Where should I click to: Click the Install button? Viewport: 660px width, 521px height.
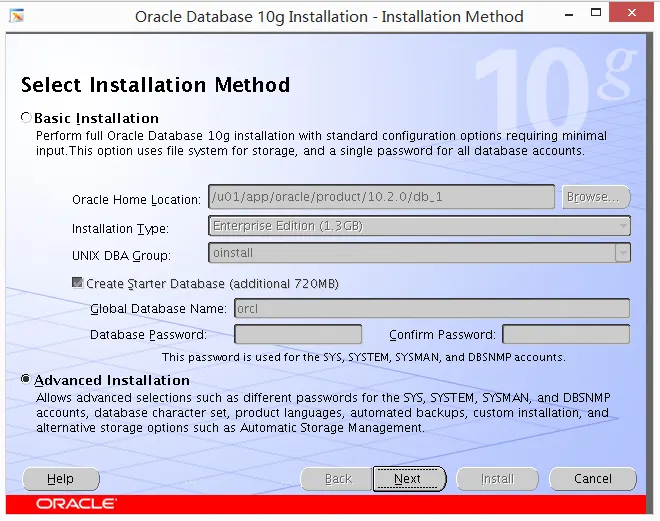[497, 478]
